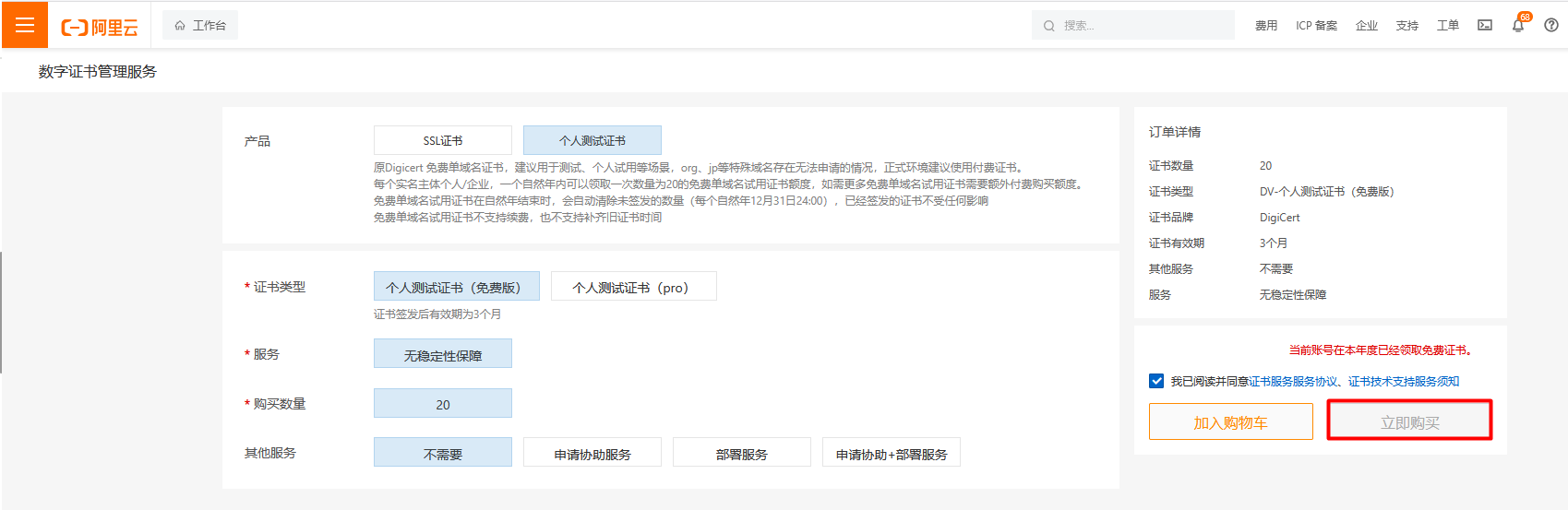This screenshot has height=510, width=1568.
Task: Choose 个人测试证书（pro）certificate type
Action: click(x=634, y=287)
